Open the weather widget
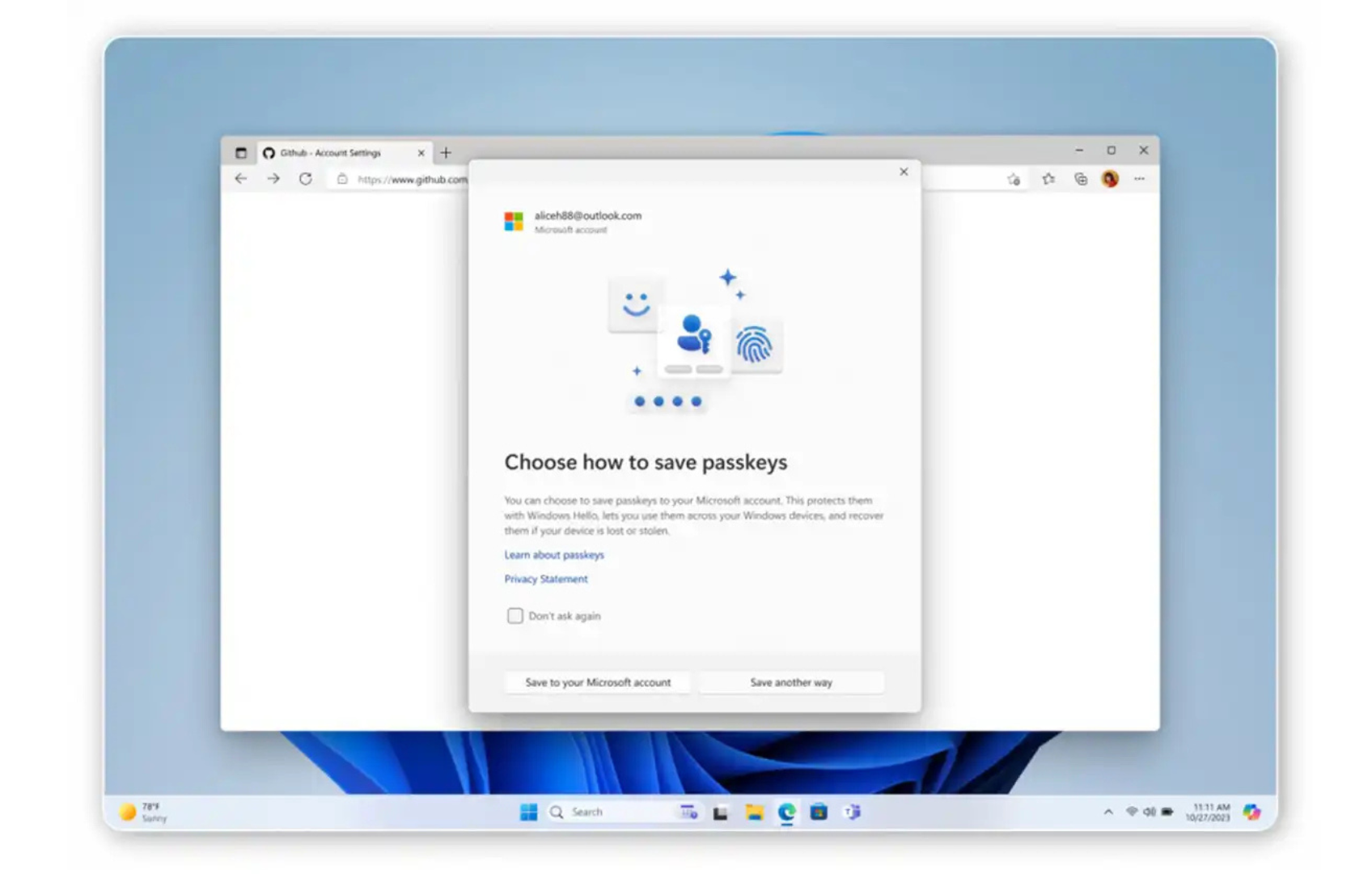The width and height of the screenshot is (1372, 874). (143, 812)
